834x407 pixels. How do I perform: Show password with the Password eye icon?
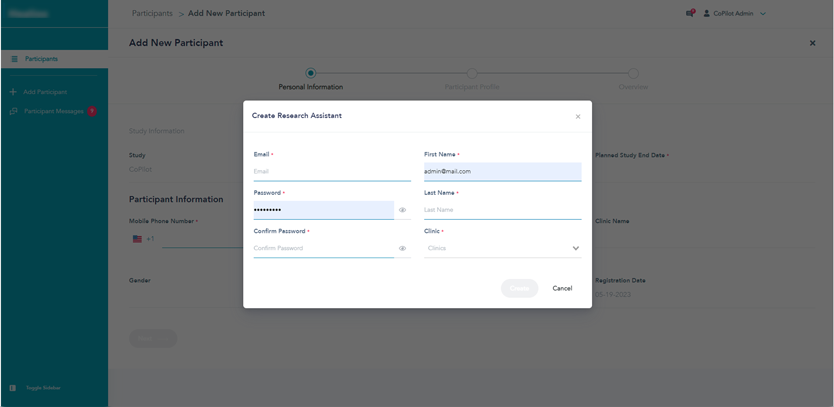click(403, 210)
